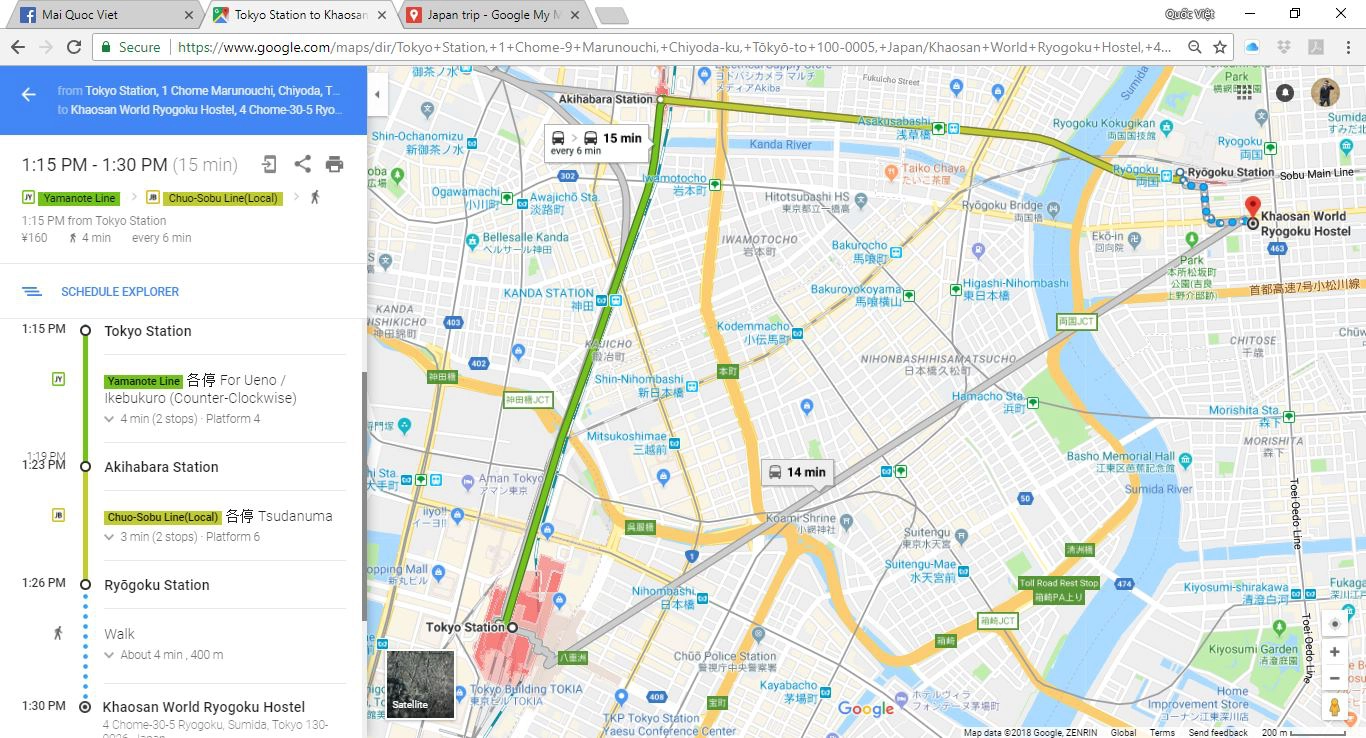This screenshot has height=738, width=1366.
Task: Click Khaosan World Ryogoku Hostel destination step
Action: [x=204, y=707]
